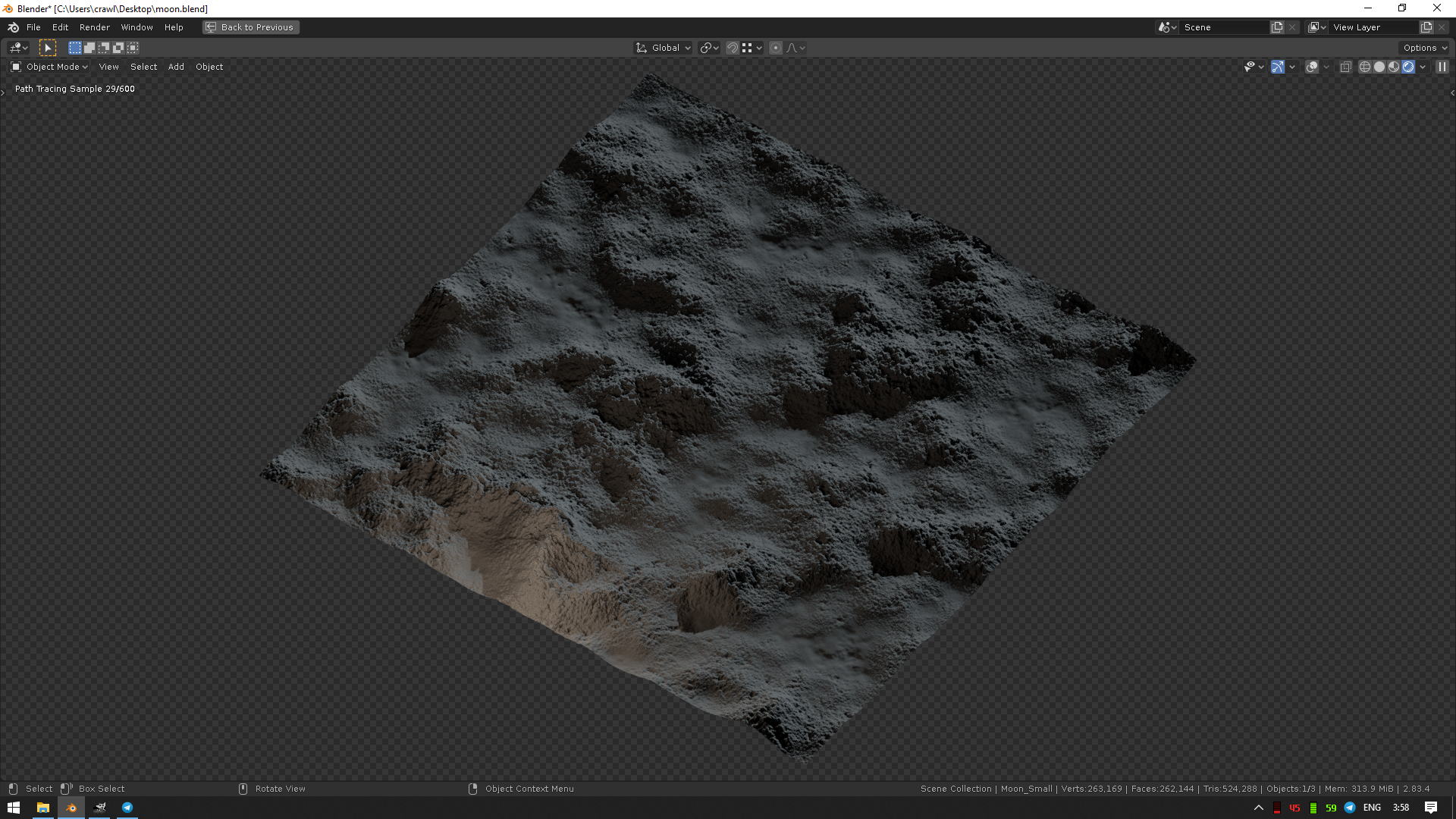Choose Extend existing selection mode icon
The height and width of the screenshot is (819, 1456).
(89, 48)
